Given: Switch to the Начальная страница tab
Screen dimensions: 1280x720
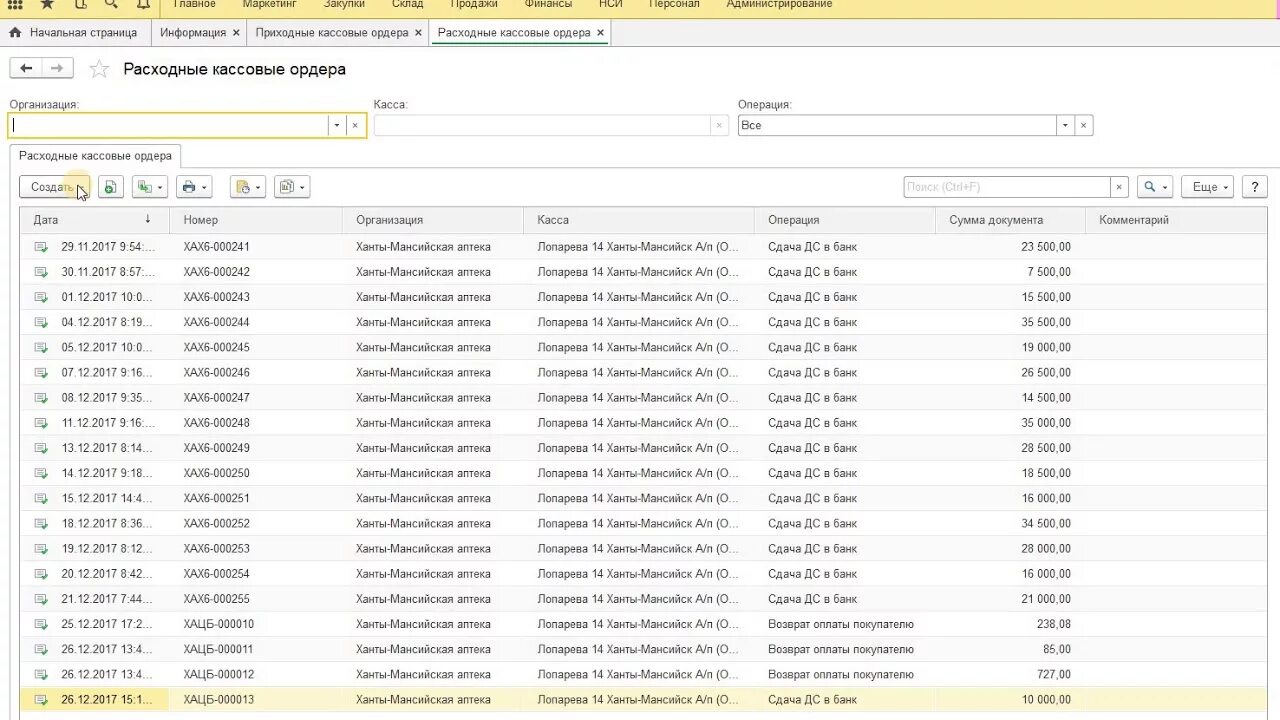Looking at the screenshot, I should click(73, 33).
